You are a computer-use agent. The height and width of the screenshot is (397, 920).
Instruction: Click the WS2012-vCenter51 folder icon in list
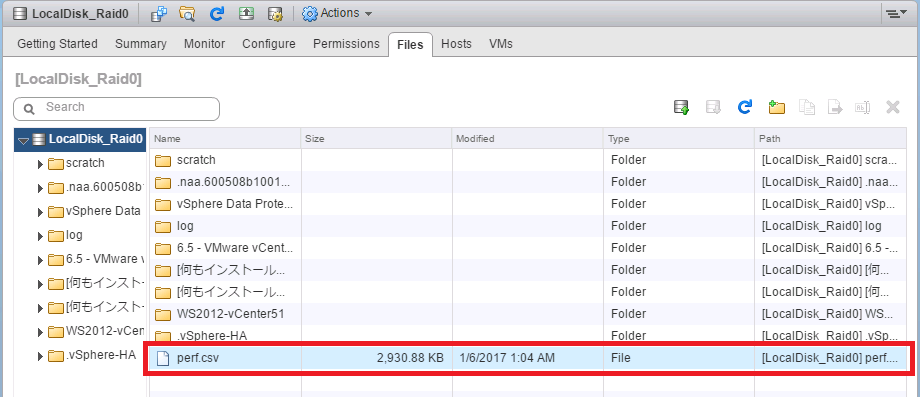pyautogui.click(x=163, y=314)
